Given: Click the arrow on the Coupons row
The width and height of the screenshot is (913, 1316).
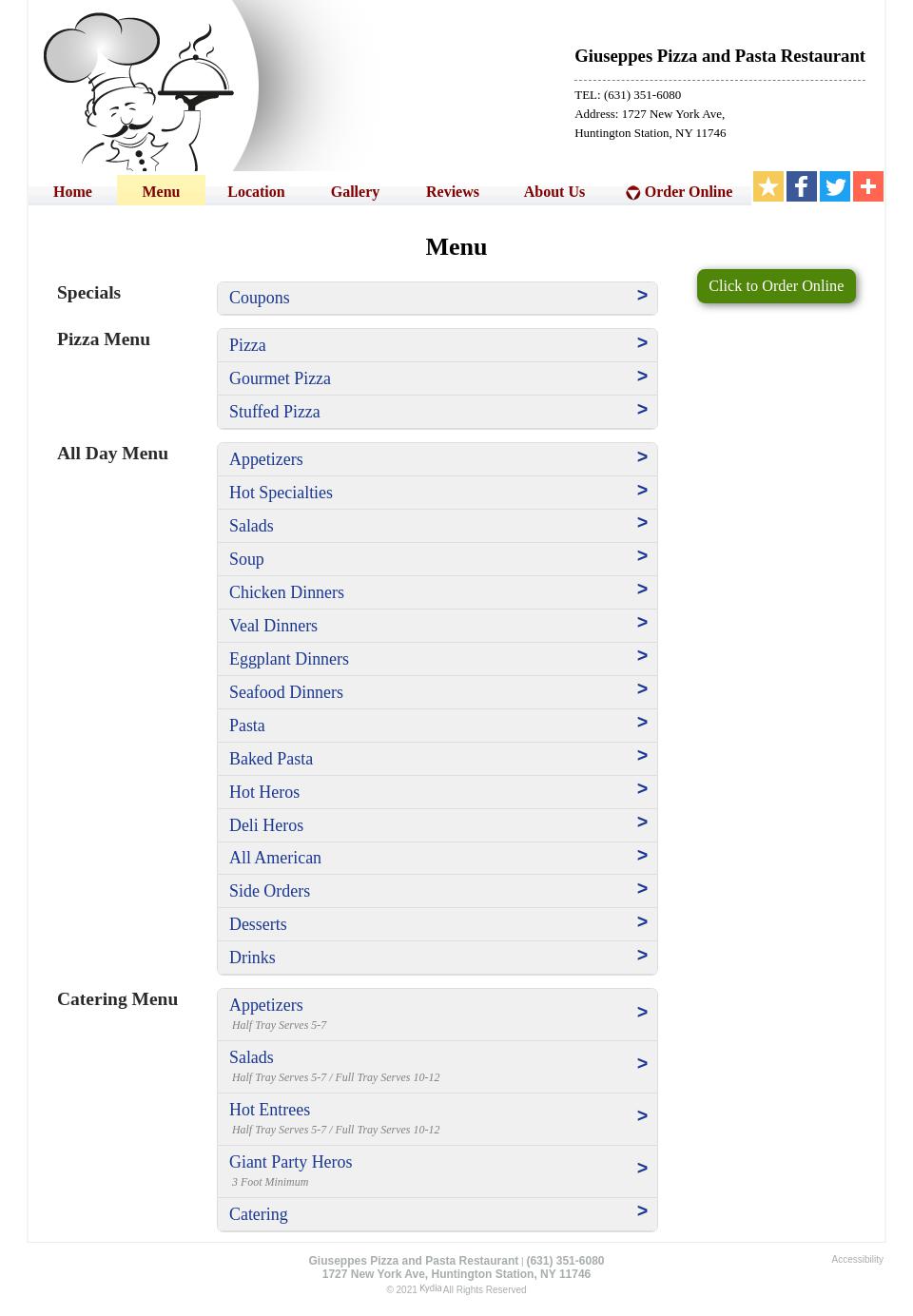Looking at the screenshot, I should (642, 296).
